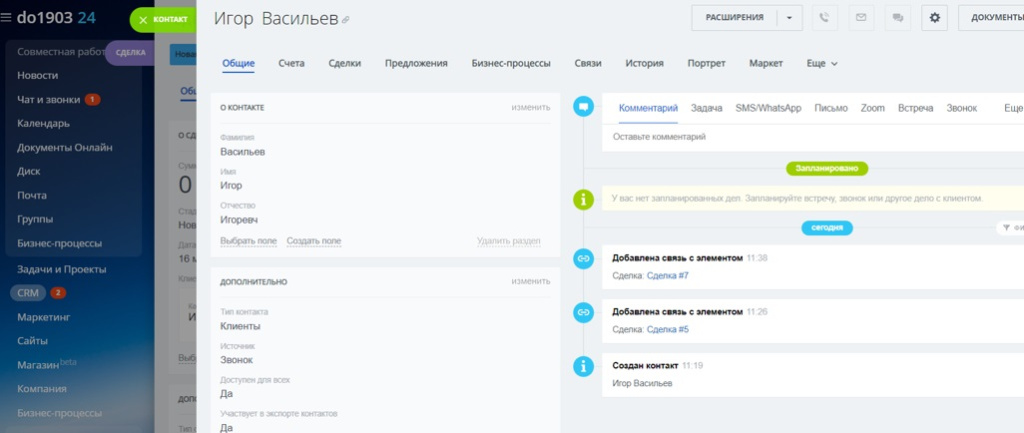Expand the Расширения dropdown arrow
Screen dimensions: 1024x433
point(789,18)
